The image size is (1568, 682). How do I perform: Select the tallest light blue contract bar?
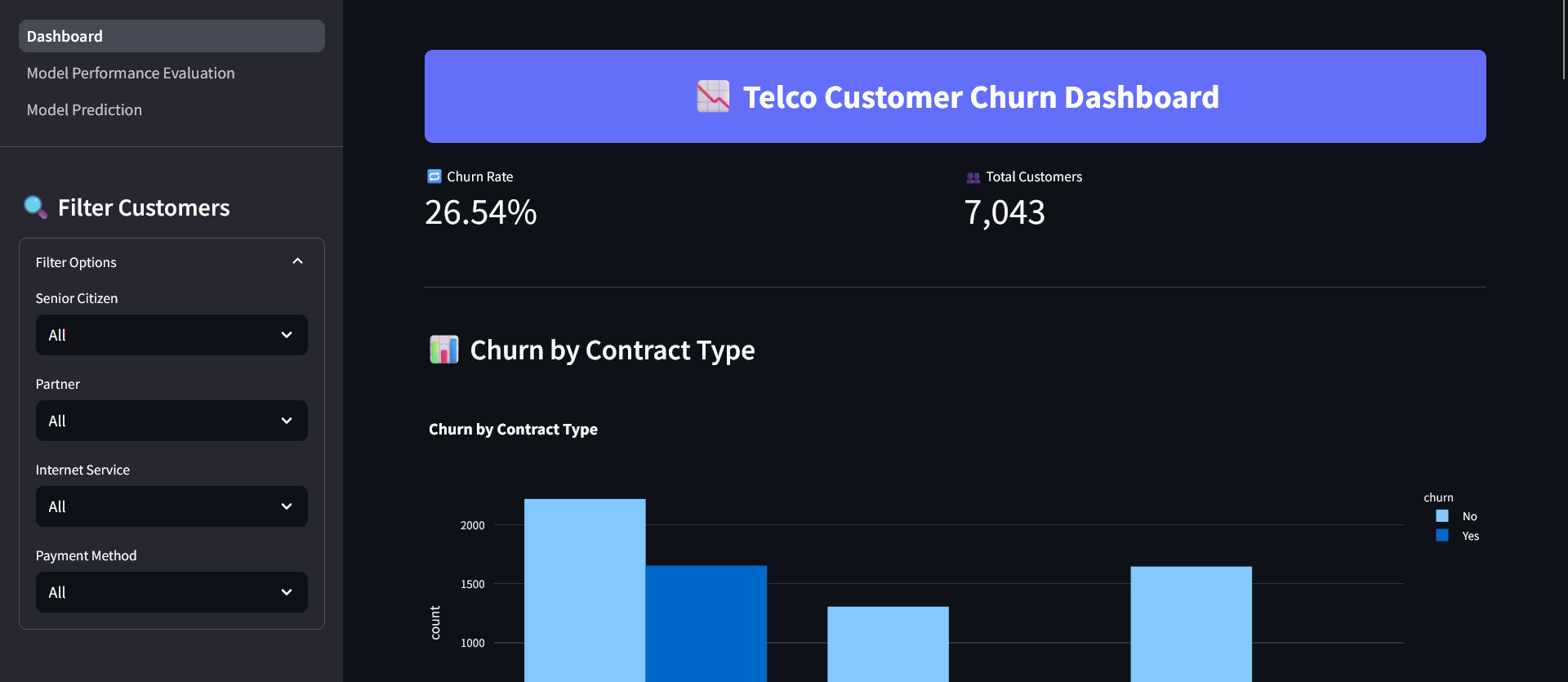pos(585,588)
